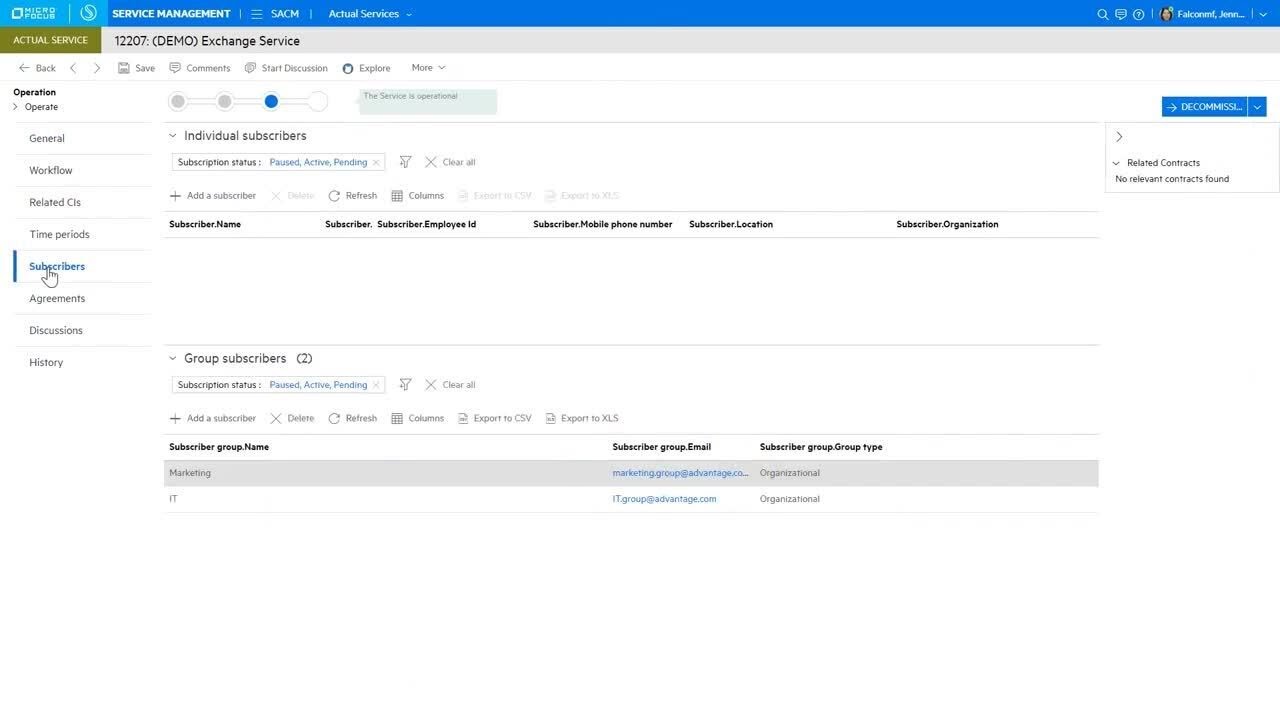Viewport: 1280px width, 720px height.
Task: Select the last workflow phase circle
Action: point(317,101)
